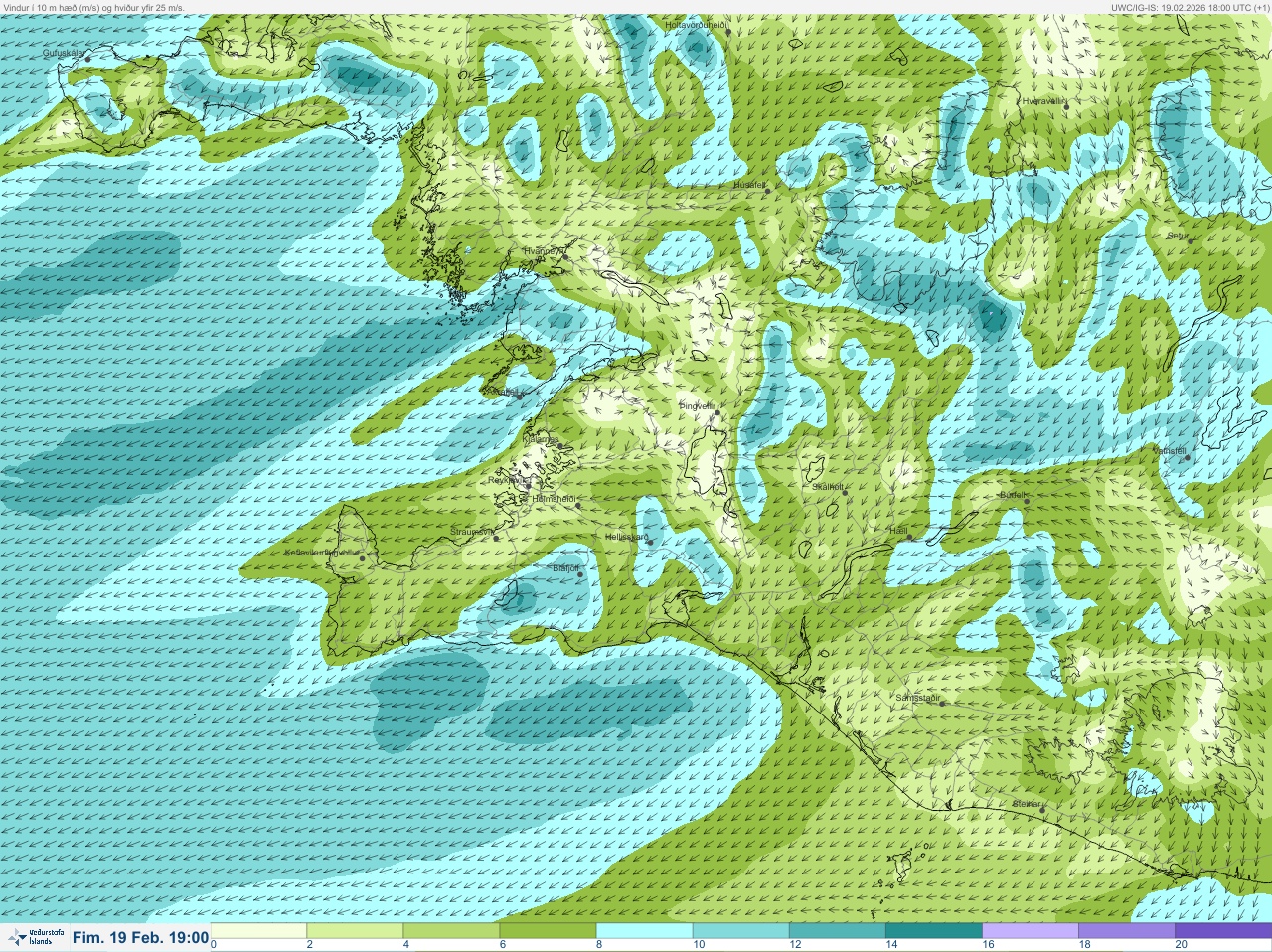Click the Straumsvík station label

(x=472, y=532)
